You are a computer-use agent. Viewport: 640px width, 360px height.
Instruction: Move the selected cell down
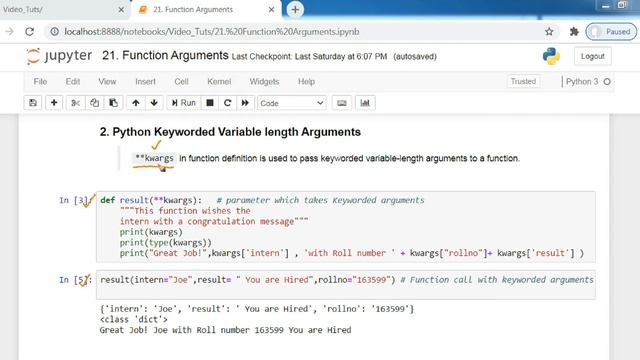pos(154,103)
